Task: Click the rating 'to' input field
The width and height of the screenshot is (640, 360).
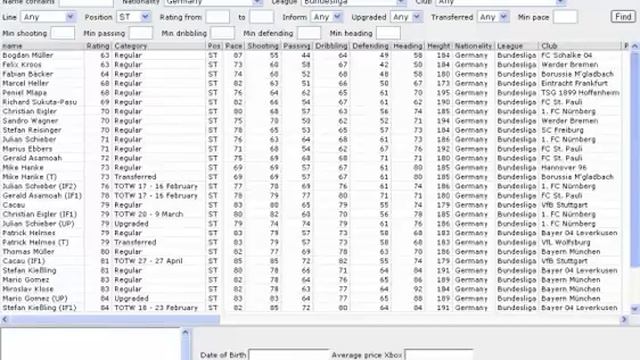Action: pyautogui.click(x=262, y=17)
